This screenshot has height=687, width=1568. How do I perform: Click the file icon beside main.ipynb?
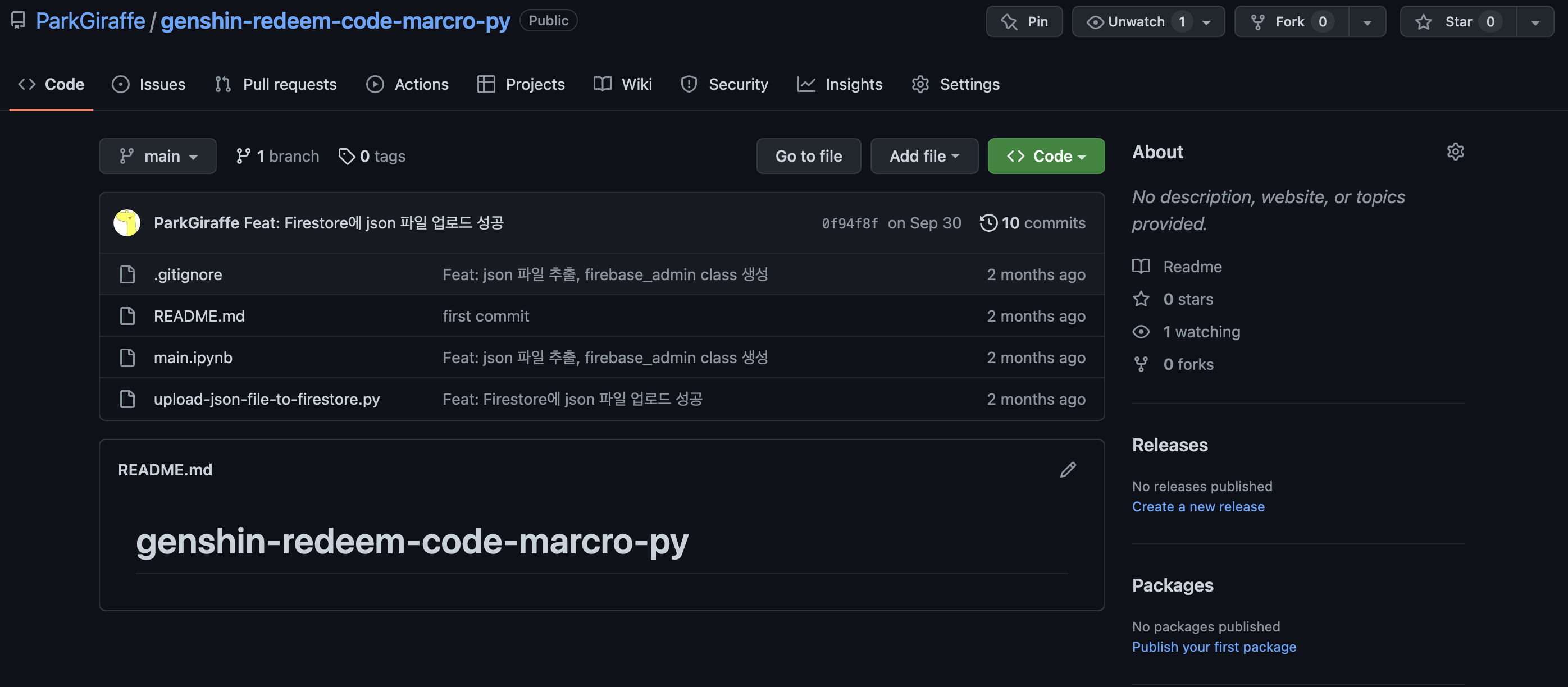[x=127, y=358]
